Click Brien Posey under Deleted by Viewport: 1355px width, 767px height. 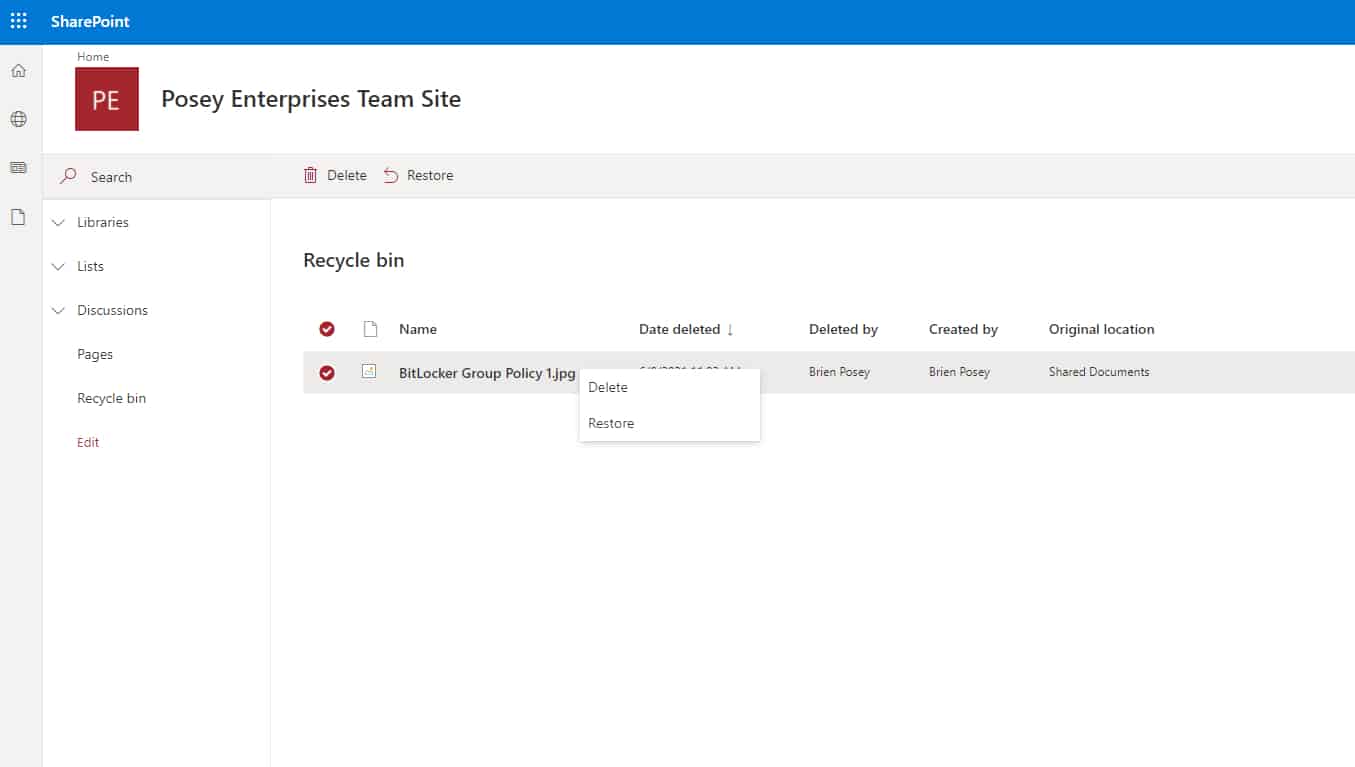coord(839,372)
